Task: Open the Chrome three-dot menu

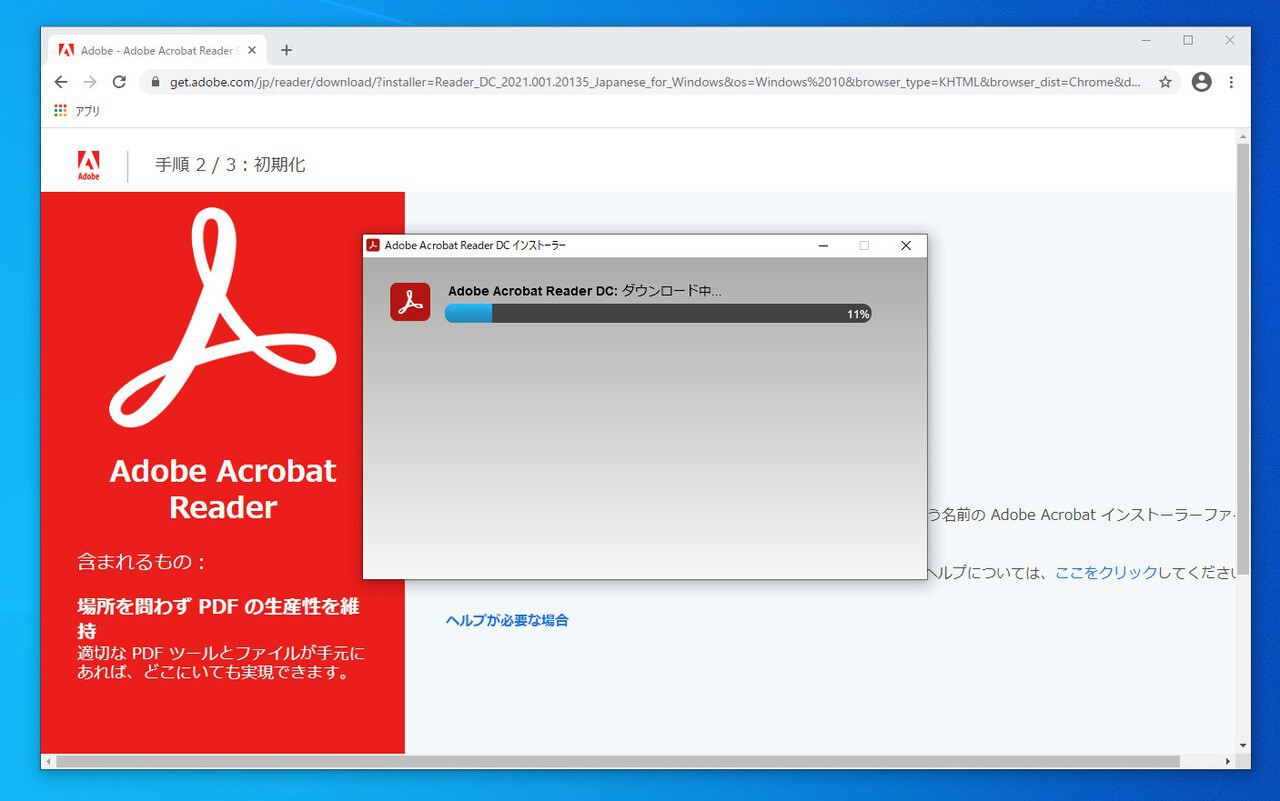Action: [1231, 82]
